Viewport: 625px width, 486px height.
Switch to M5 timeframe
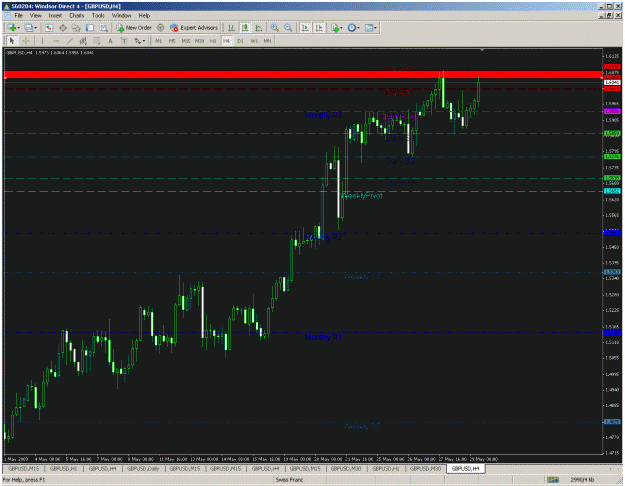pyautogui.click(x=172, y=41)
